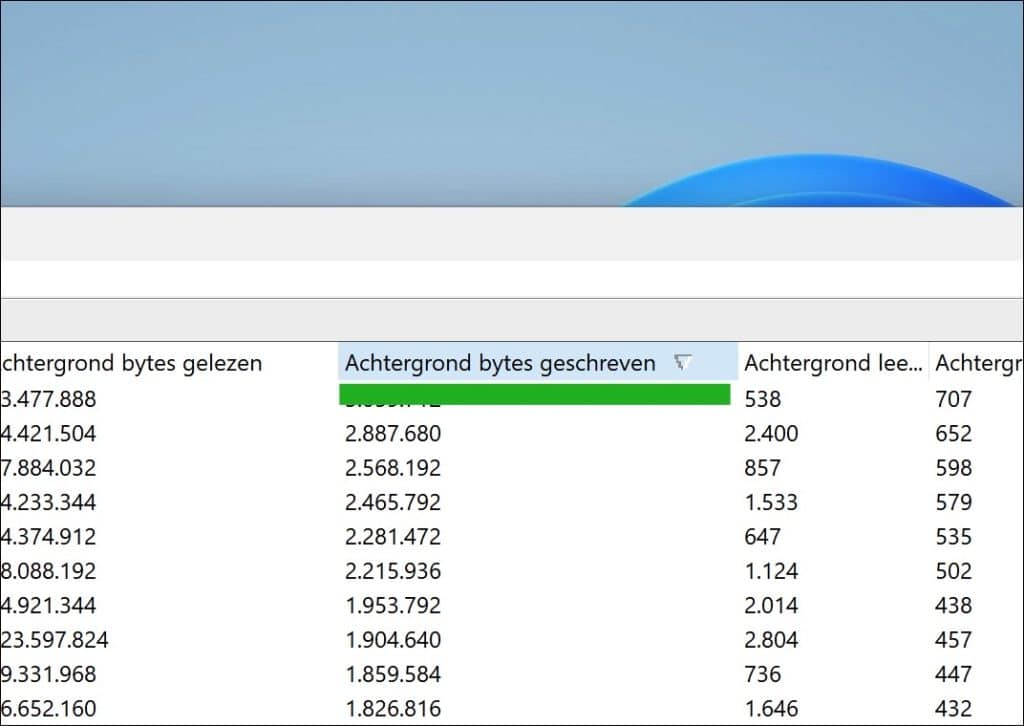Select the value 4.374.912

(48, 537)
